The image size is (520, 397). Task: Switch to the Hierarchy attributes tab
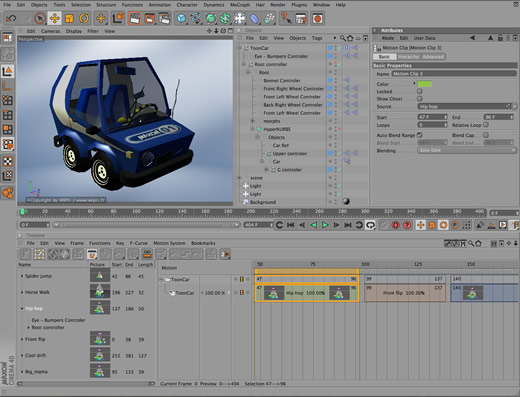pos(408,57)
